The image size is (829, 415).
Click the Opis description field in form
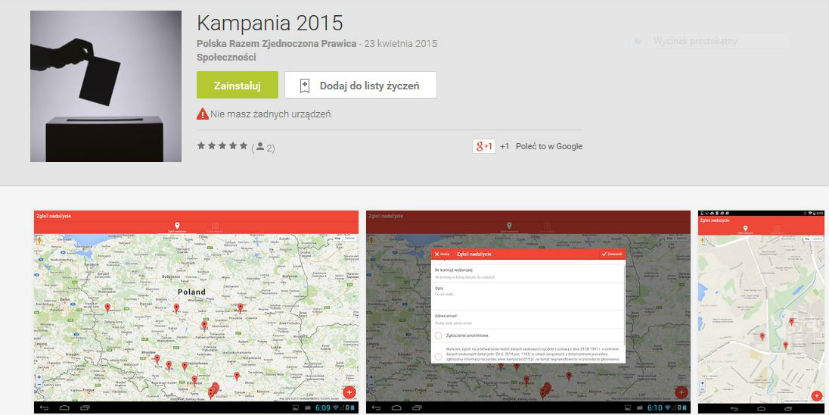528,297
